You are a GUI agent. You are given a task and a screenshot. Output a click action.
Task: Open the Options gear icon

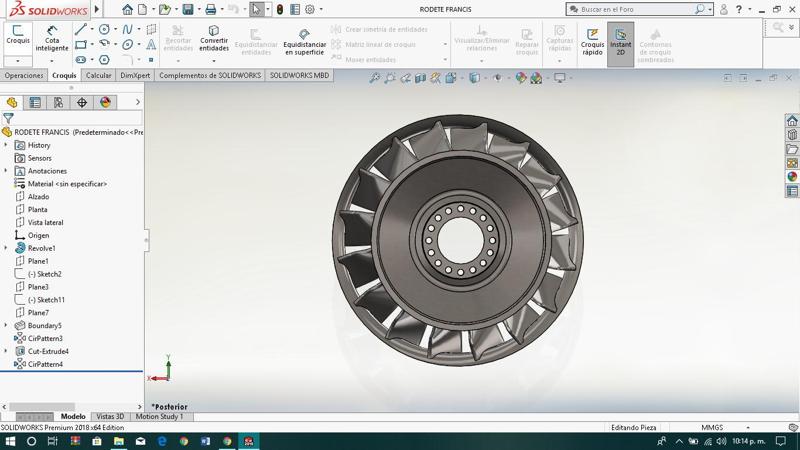click(310, 9)
